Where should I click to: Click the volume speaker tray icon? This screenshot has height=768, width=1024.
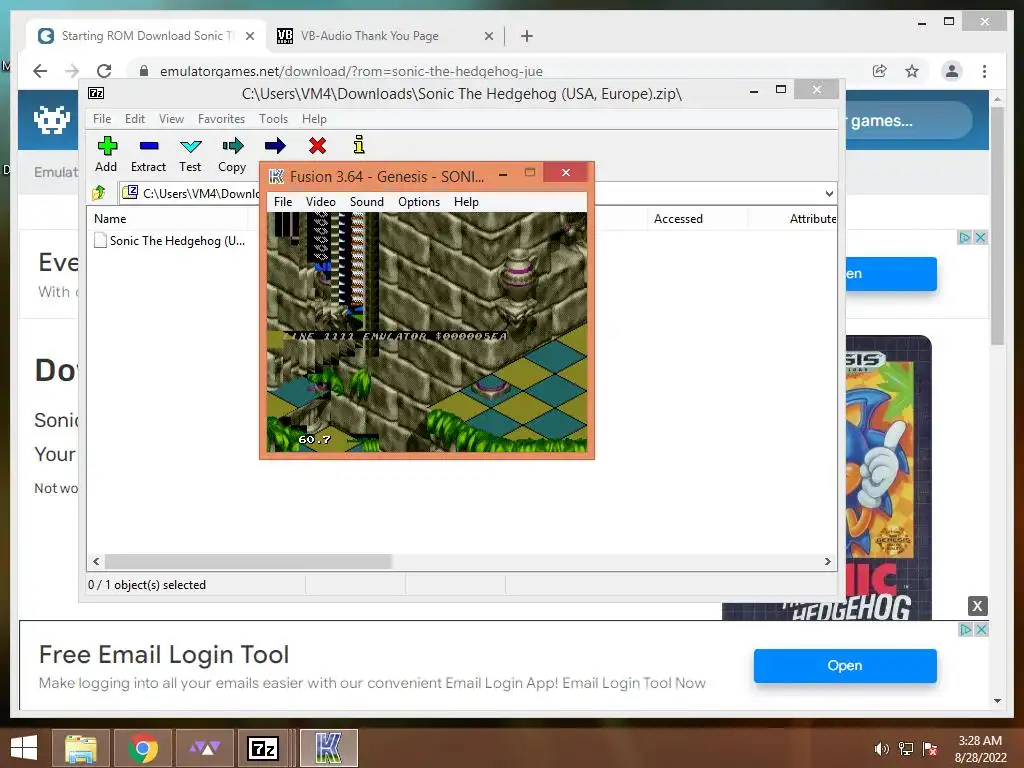point(881,748)
